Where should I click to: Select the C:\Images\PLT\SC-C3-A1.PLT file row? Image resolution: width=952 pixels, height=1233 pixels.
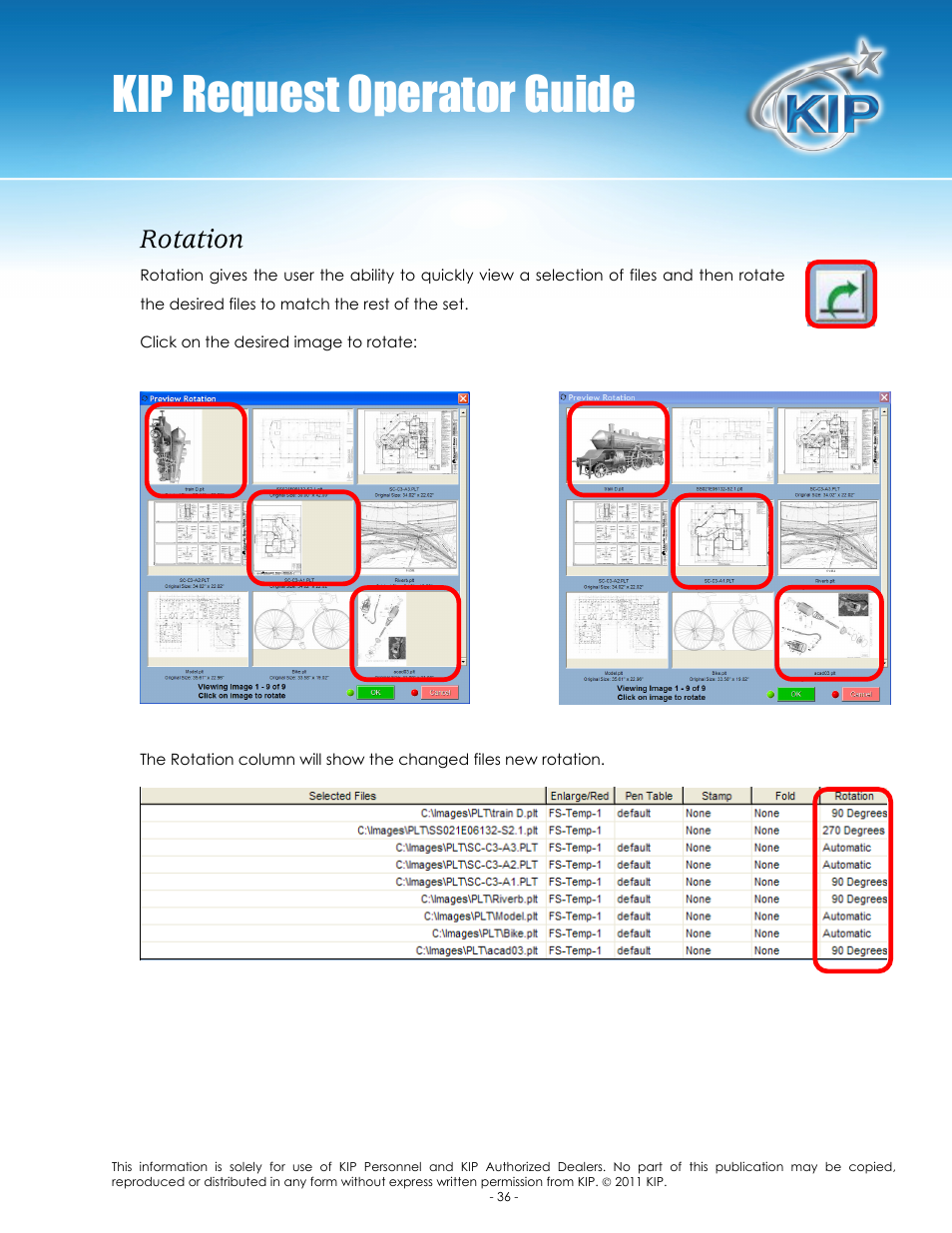(514, 882)
